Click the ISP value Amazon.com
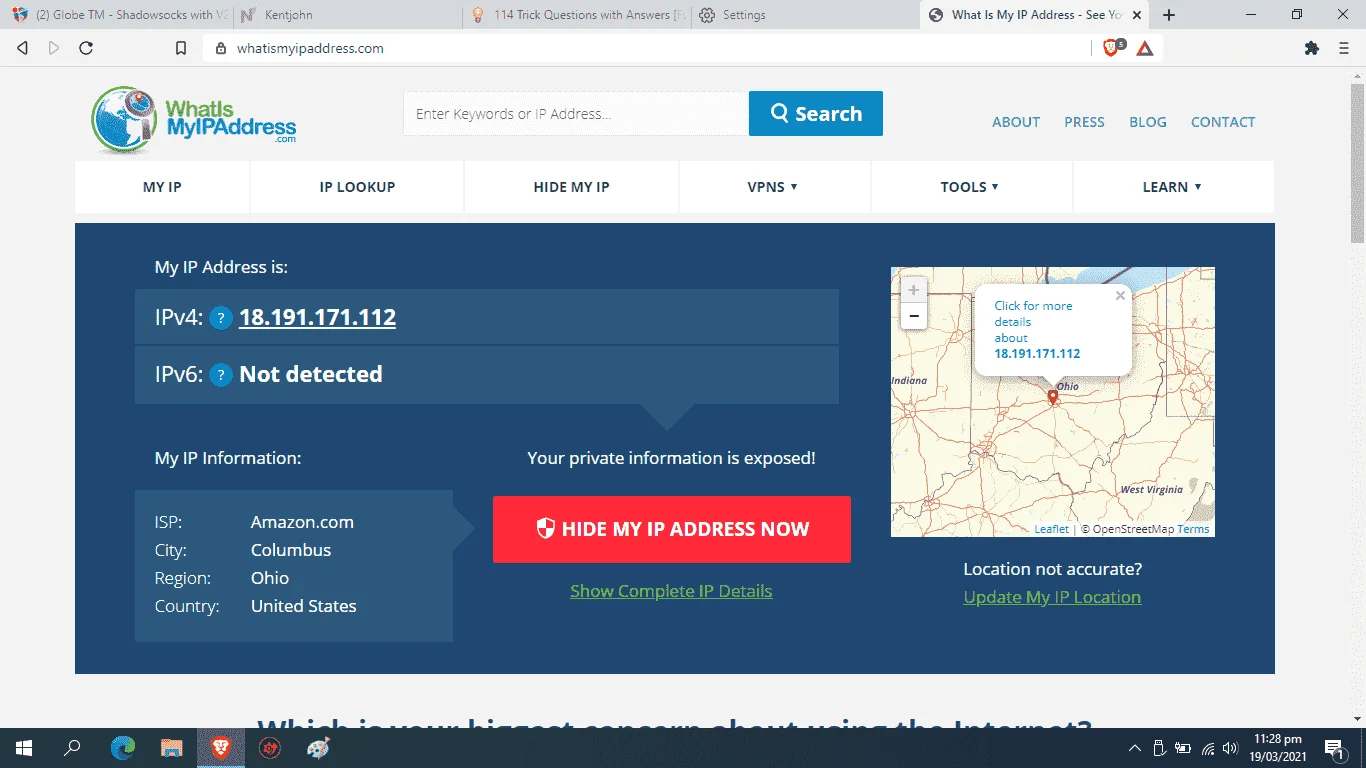The image size is (1366, 768). 302,522
